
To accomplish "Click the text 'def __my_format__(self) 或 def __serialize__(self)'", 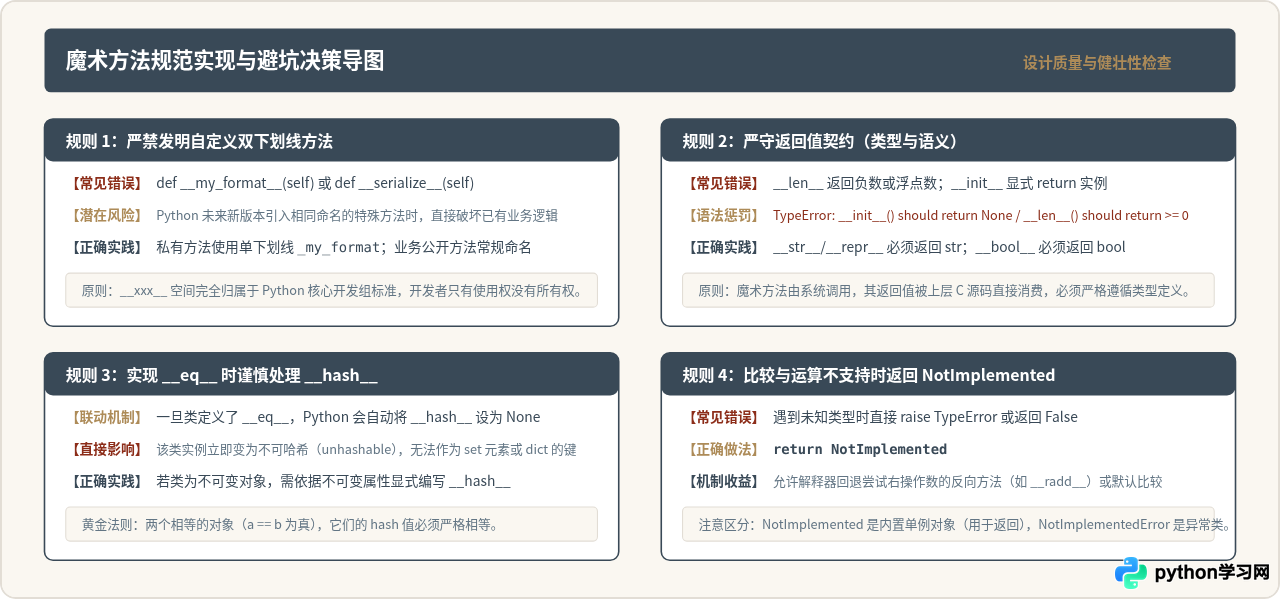I will 315,183.
